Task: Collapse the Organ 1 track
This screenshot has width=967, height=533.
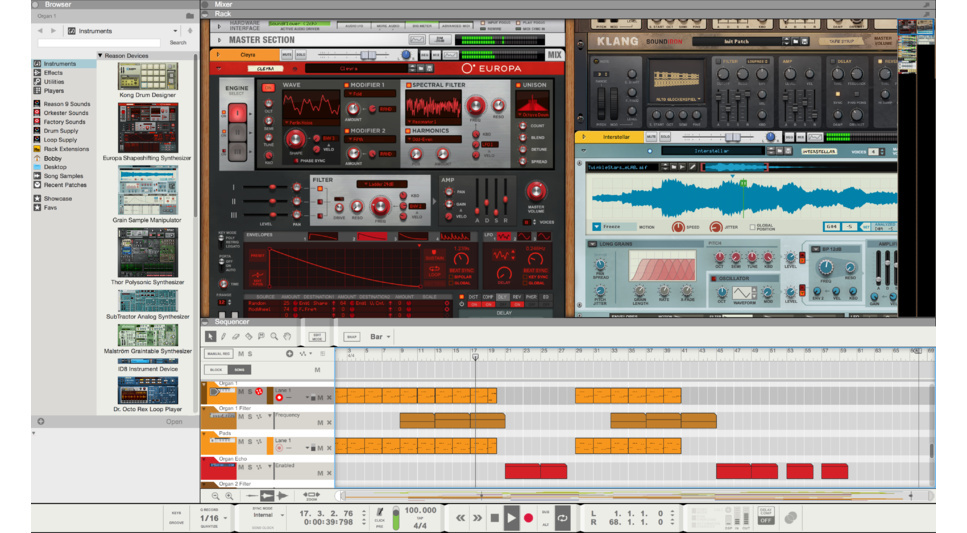Action: click(204, 384)
